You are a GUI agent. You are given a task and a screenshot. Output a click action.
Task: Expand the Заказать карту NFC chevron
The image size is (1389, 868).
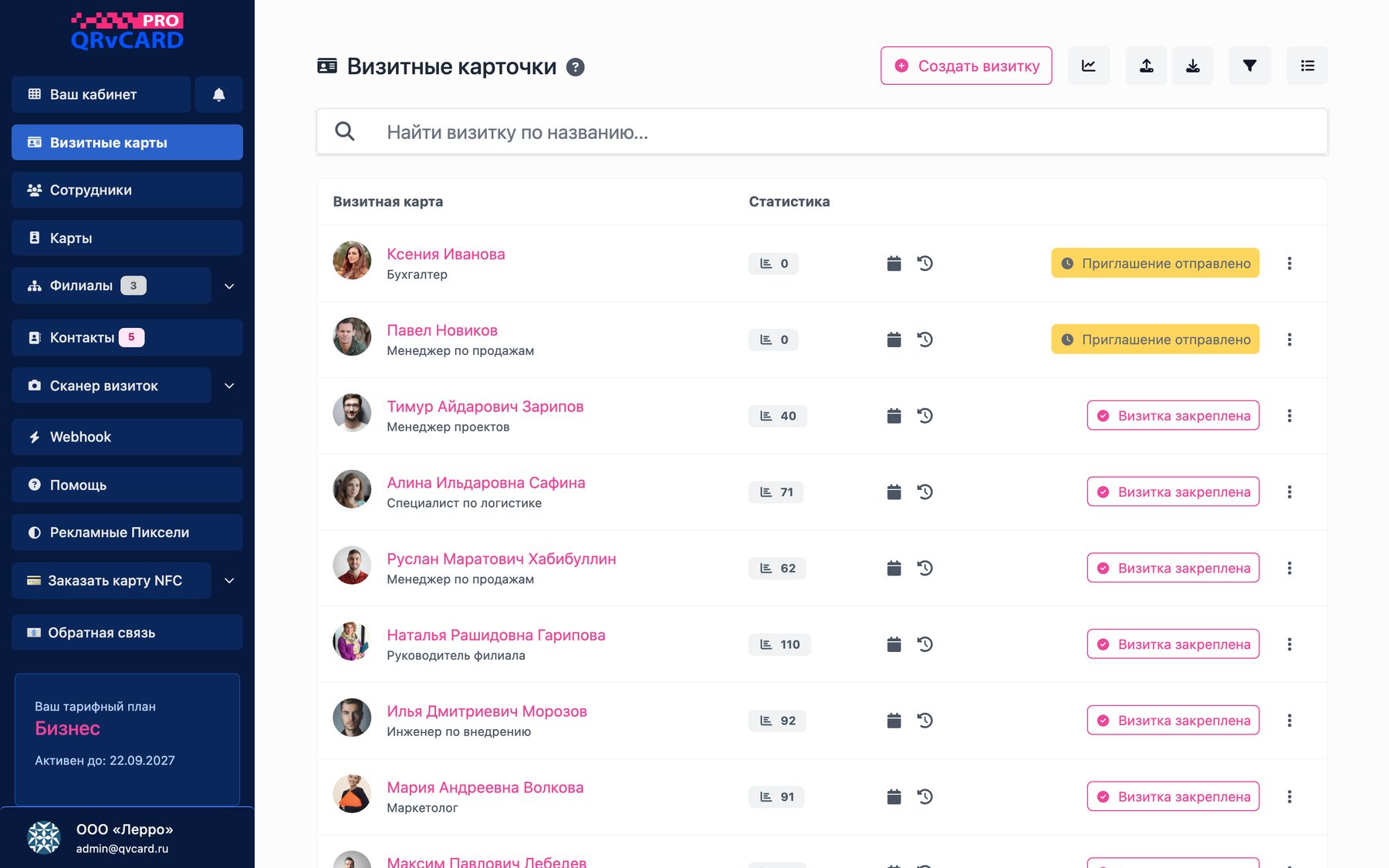[229, 580]
